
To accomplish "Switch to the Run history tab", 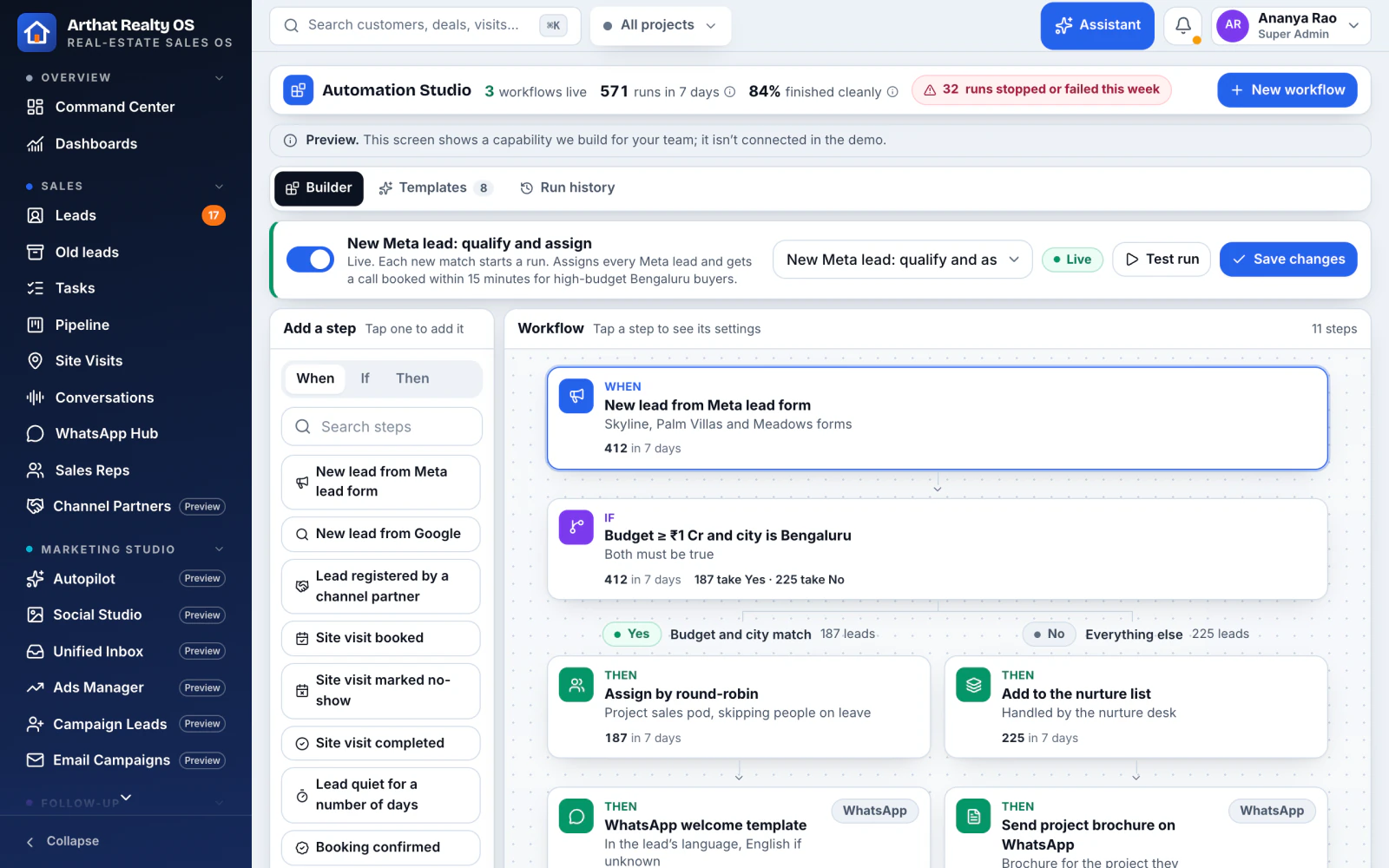I will point(567,188).
